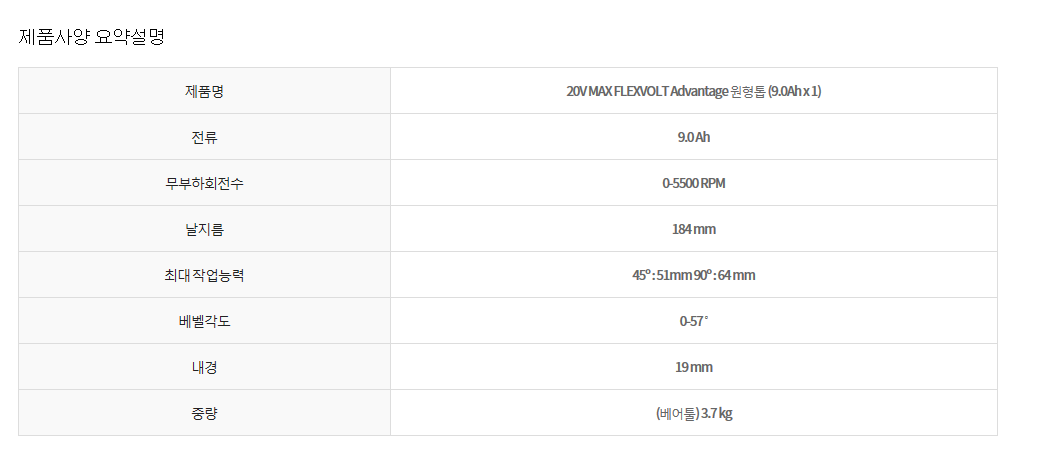Viewport: 1042px width, 464px height.
Task: Select the 날지름 label cell
Action: point(204,229)
